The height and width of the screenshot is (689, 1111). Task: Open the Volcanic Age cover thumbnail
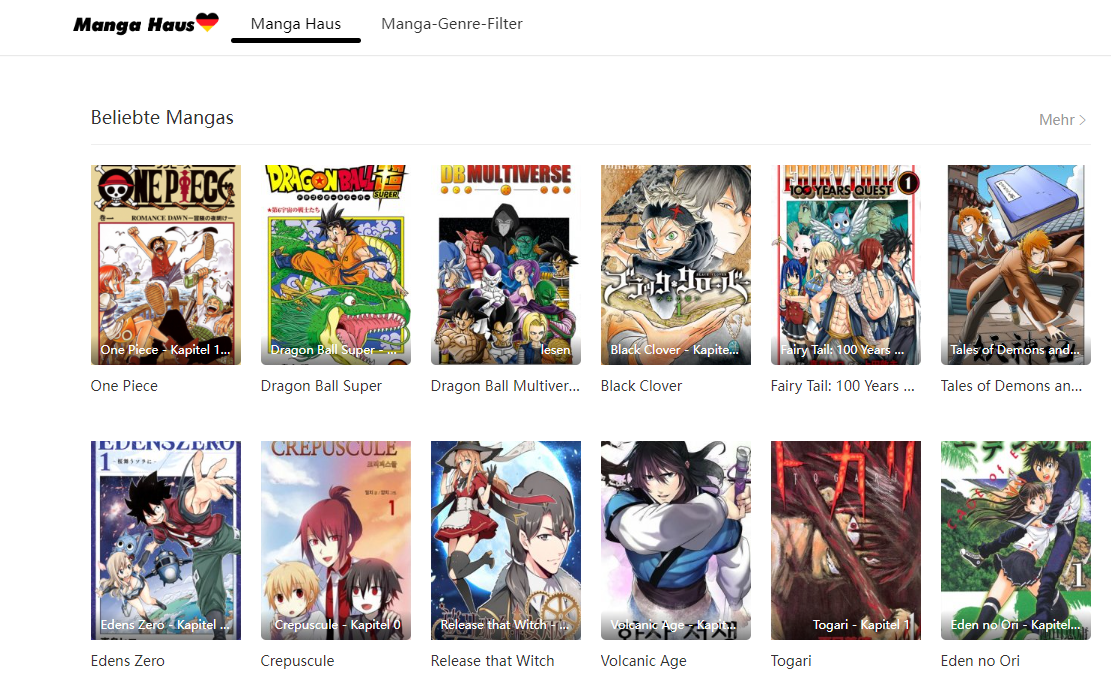(x=676, y=540)
